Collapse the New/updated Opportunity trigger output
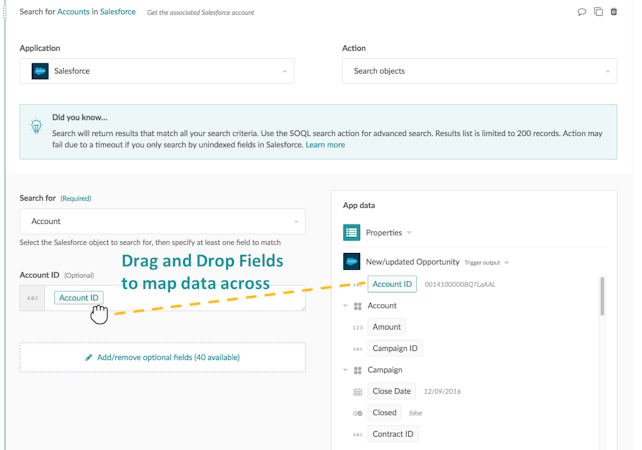The image size is (642, 450). [x=507, y=262]
